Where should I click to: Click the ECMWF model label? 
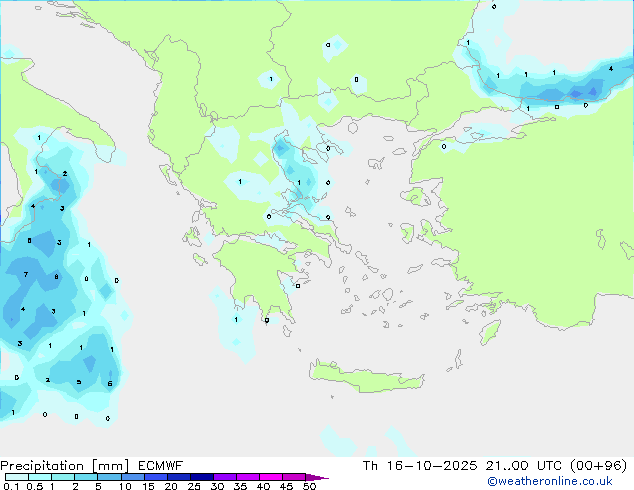[x=161, y=466]
